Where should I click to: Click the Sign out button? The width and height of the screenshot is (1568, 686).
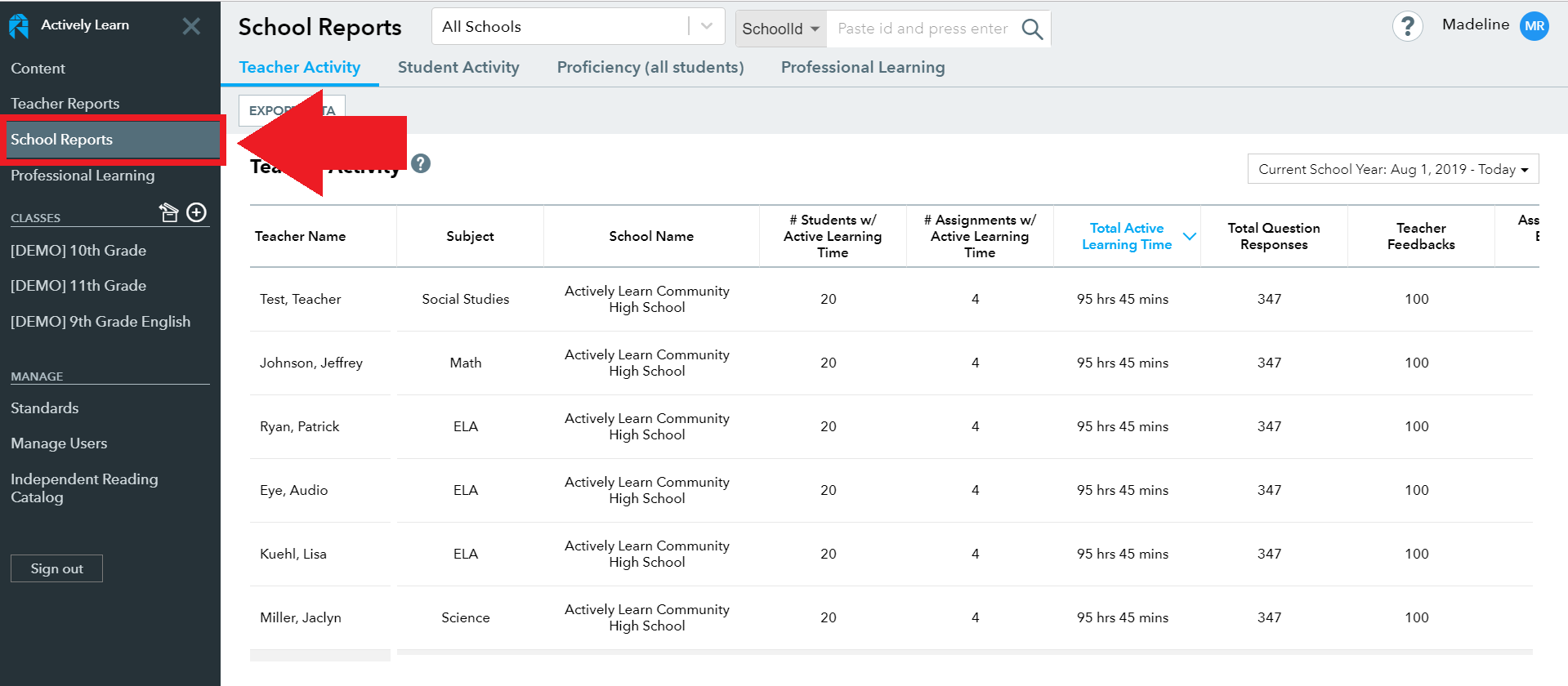[56, 568]
